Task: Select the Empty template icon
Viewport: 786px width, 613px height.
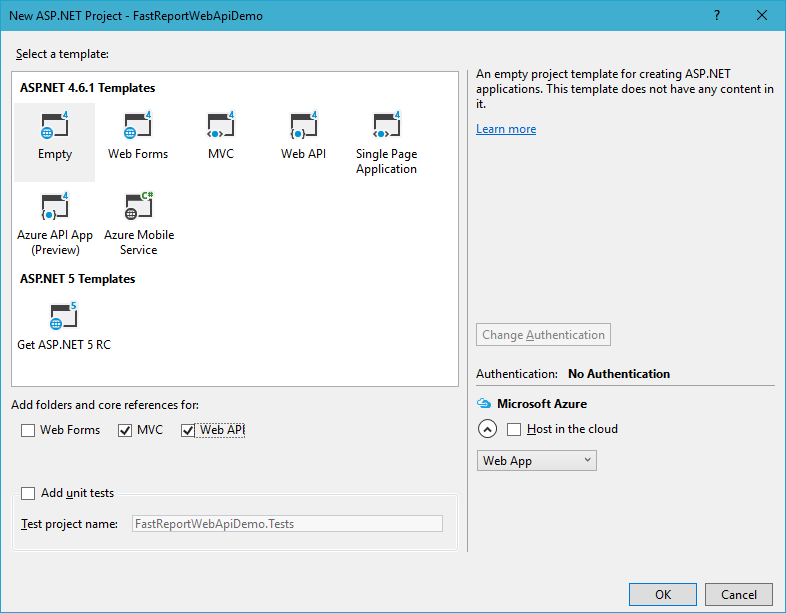Action: point(55,125)
